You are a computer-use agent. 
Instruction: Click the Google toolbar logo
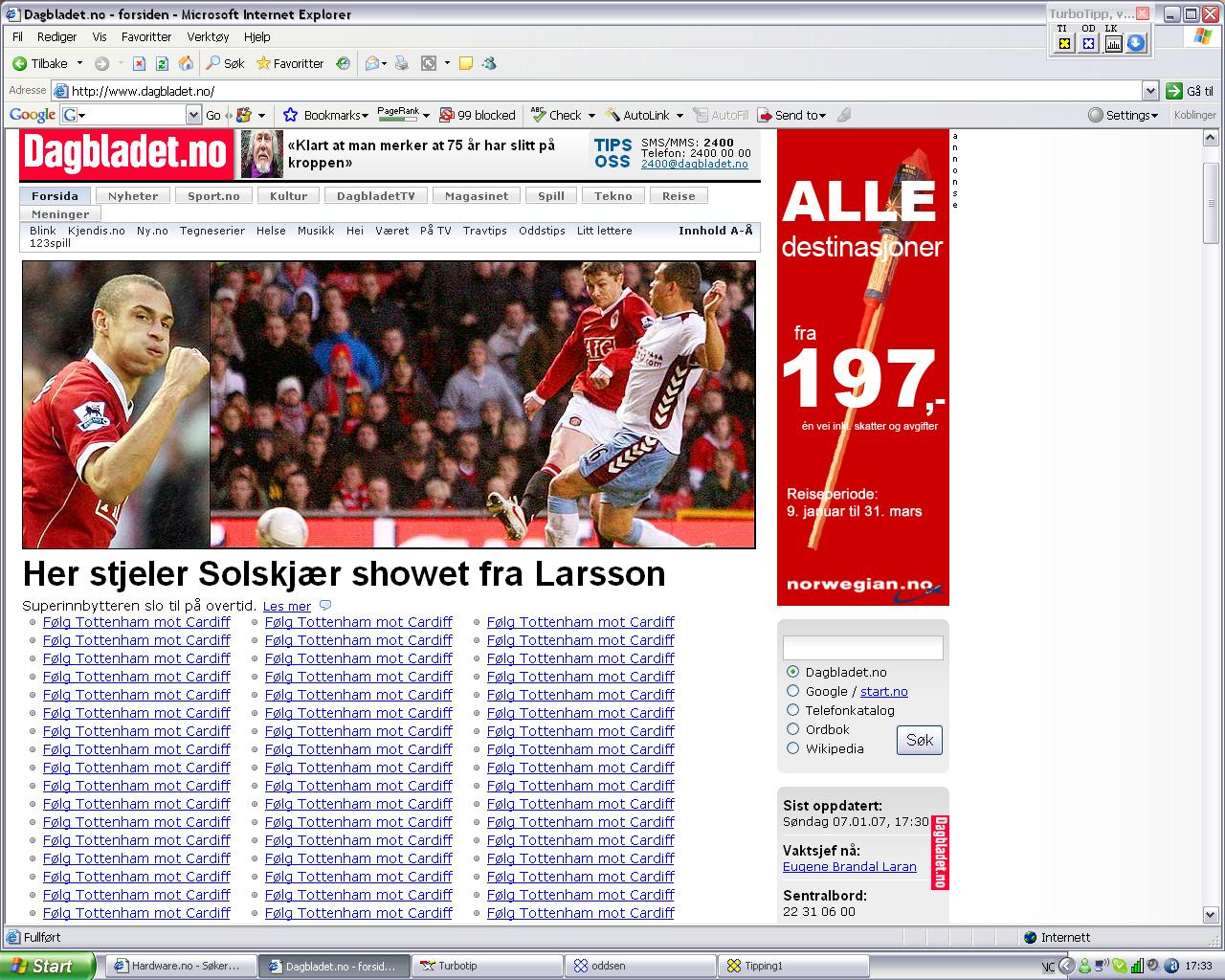pyautogui.click(x=33, y=115)
